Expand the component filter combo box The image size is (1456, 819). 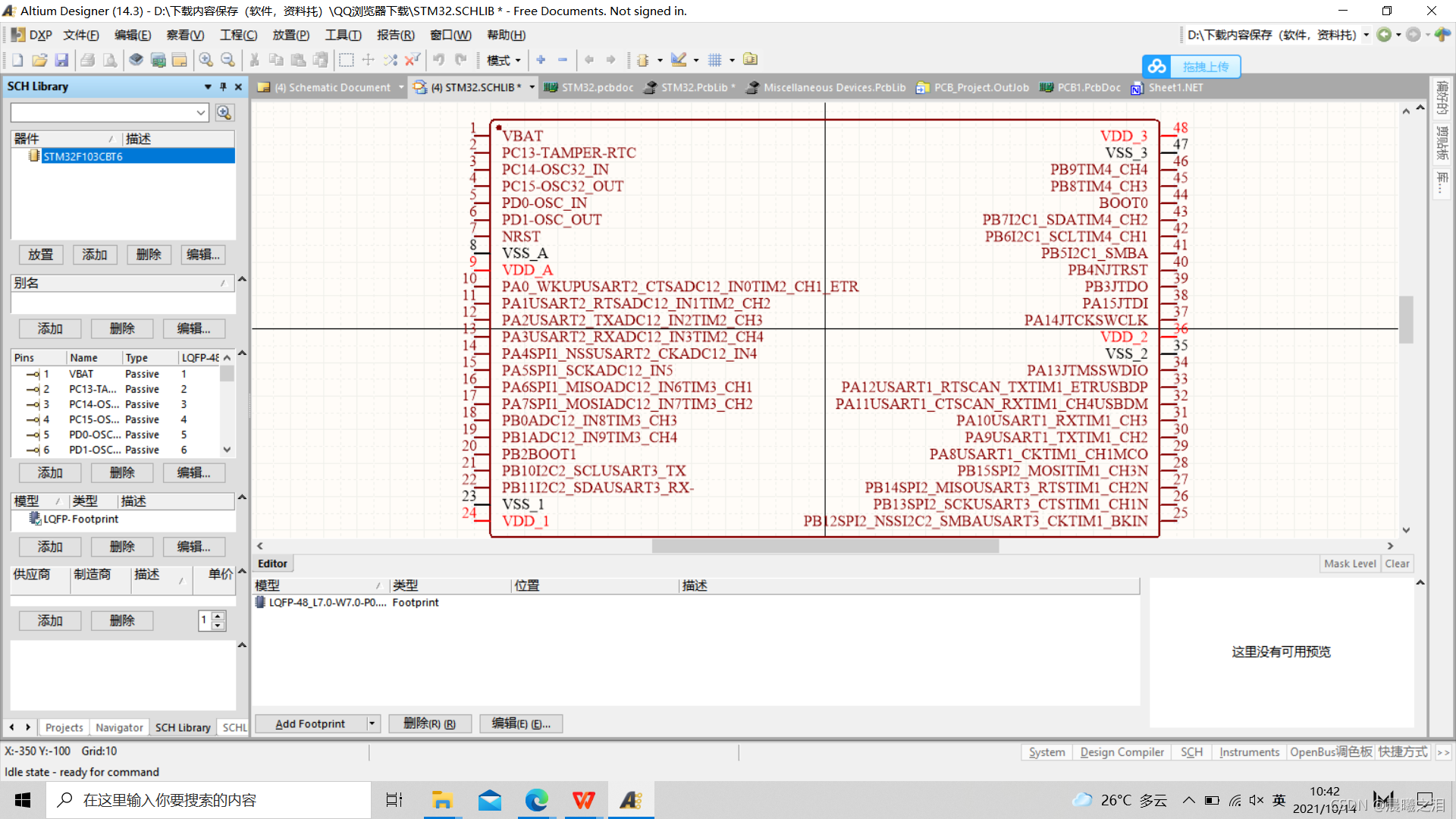tap(201, 113)
